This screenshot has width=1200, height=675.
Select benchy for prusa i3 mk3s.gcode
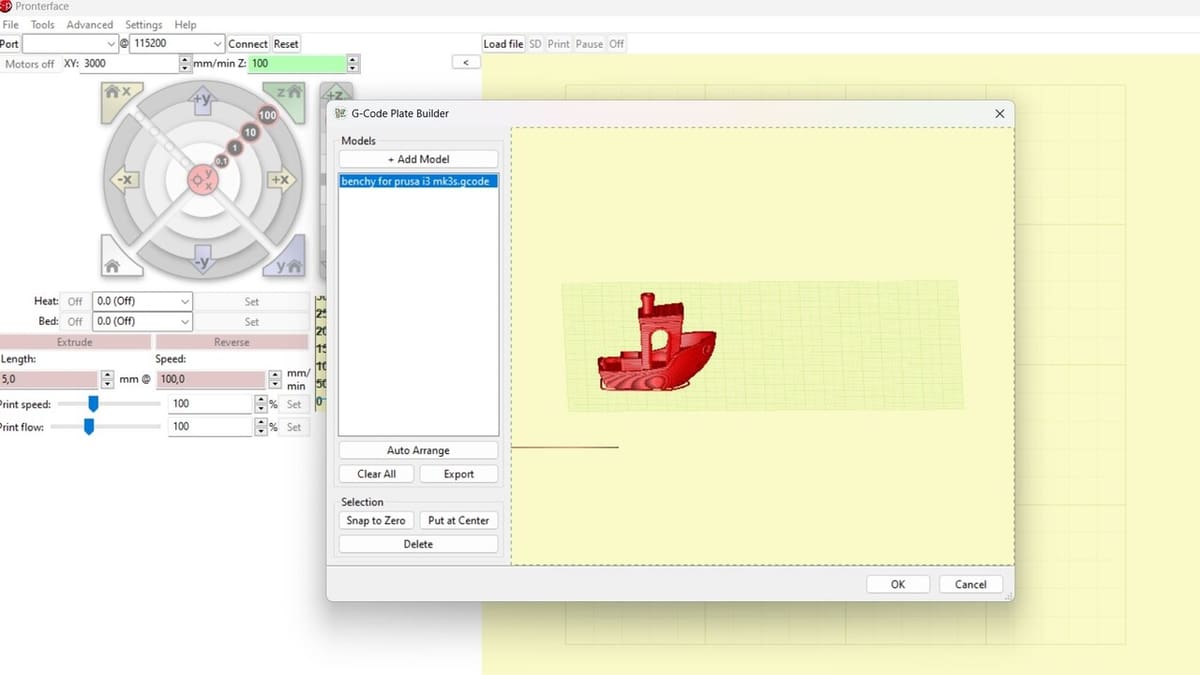418,181
